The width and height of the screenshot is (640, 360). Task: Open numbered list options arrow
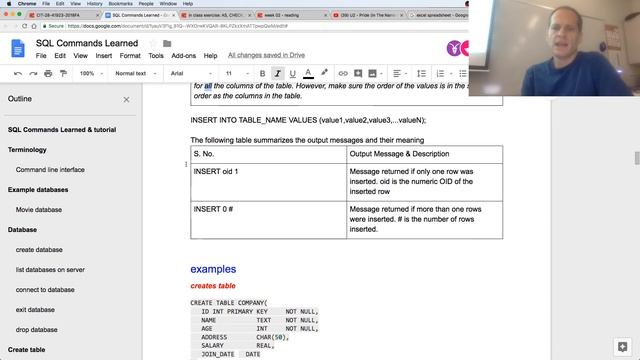(x=451, y=73)
